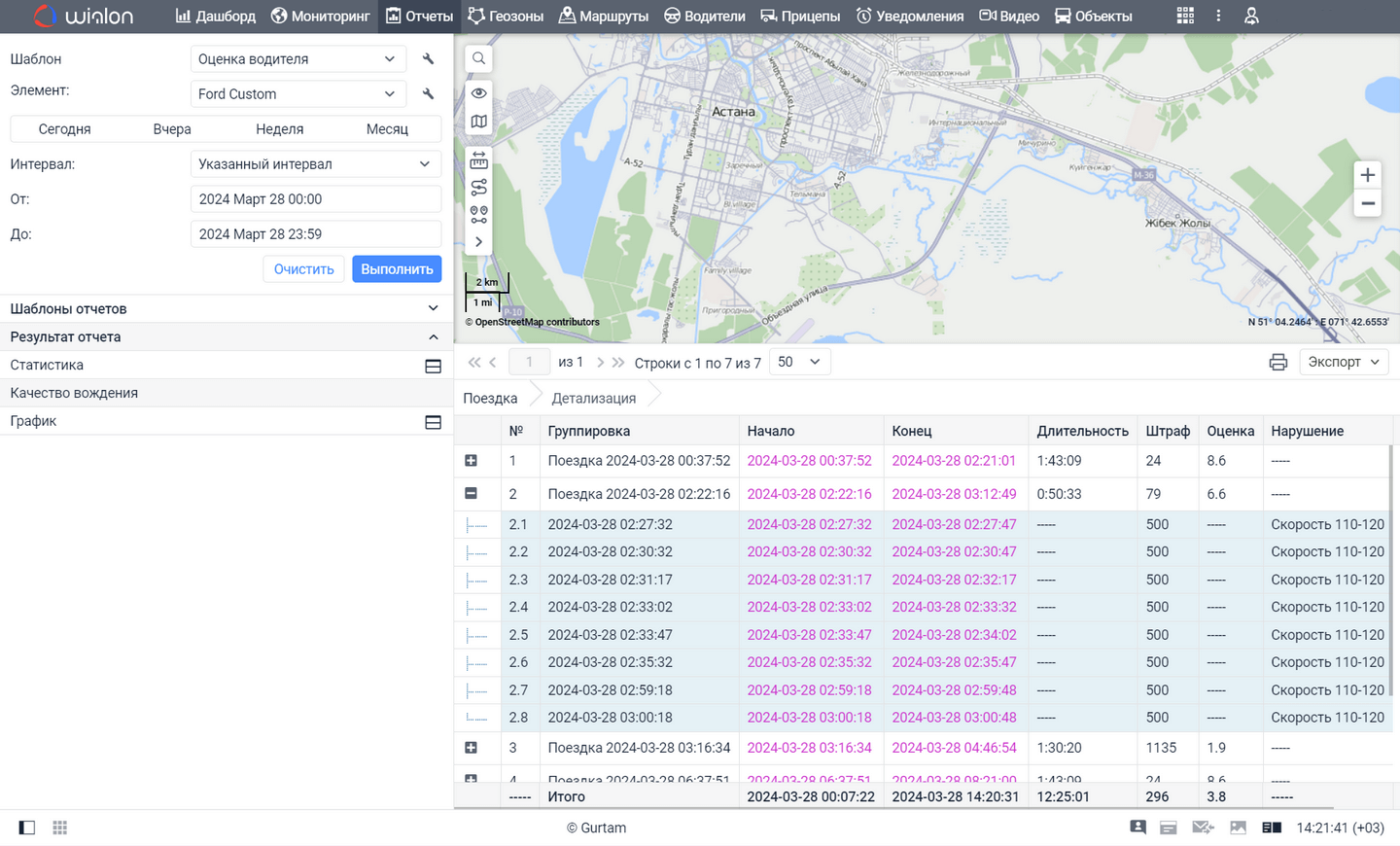Open the Мониторинг tab

320,16
